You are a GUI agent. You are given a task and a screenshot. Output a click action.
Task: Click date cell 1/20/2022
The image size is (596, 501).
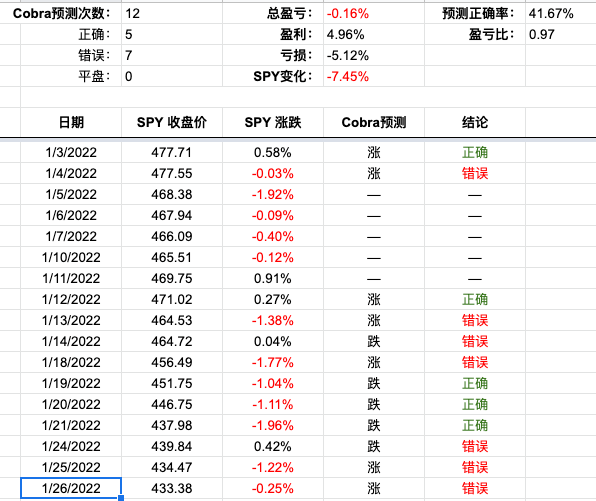pyautogui.click(x=71, y=404)
